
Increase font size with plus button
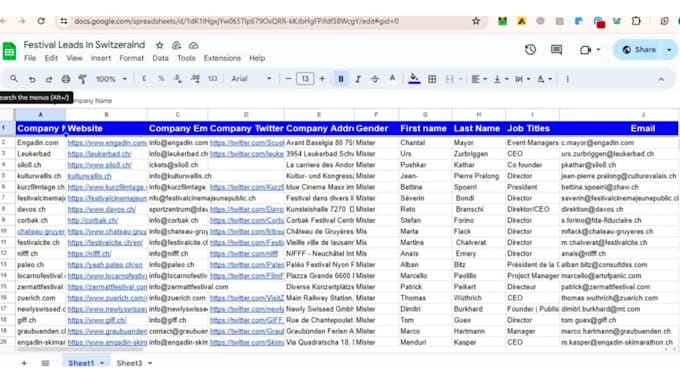point(322,79)
